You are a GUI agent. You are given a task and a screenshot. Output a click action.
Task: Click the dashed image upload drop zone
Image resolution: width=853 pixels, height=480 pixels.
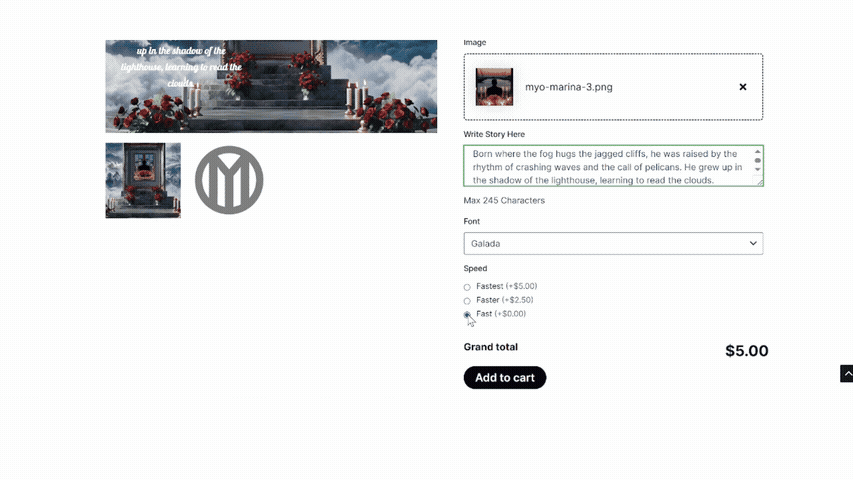[613, 87]
